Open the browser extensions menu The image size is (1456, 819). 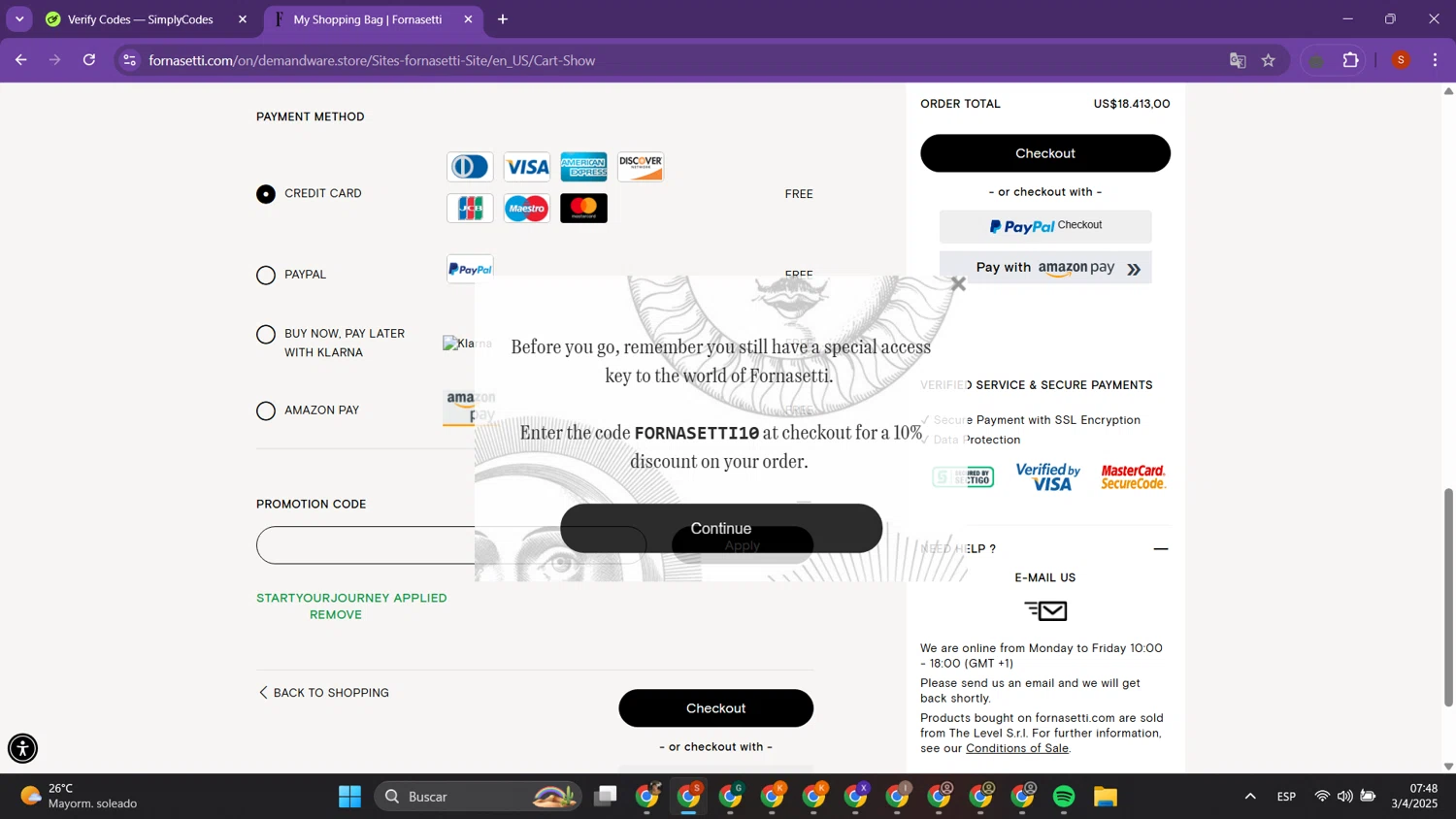coord(1351,60)
